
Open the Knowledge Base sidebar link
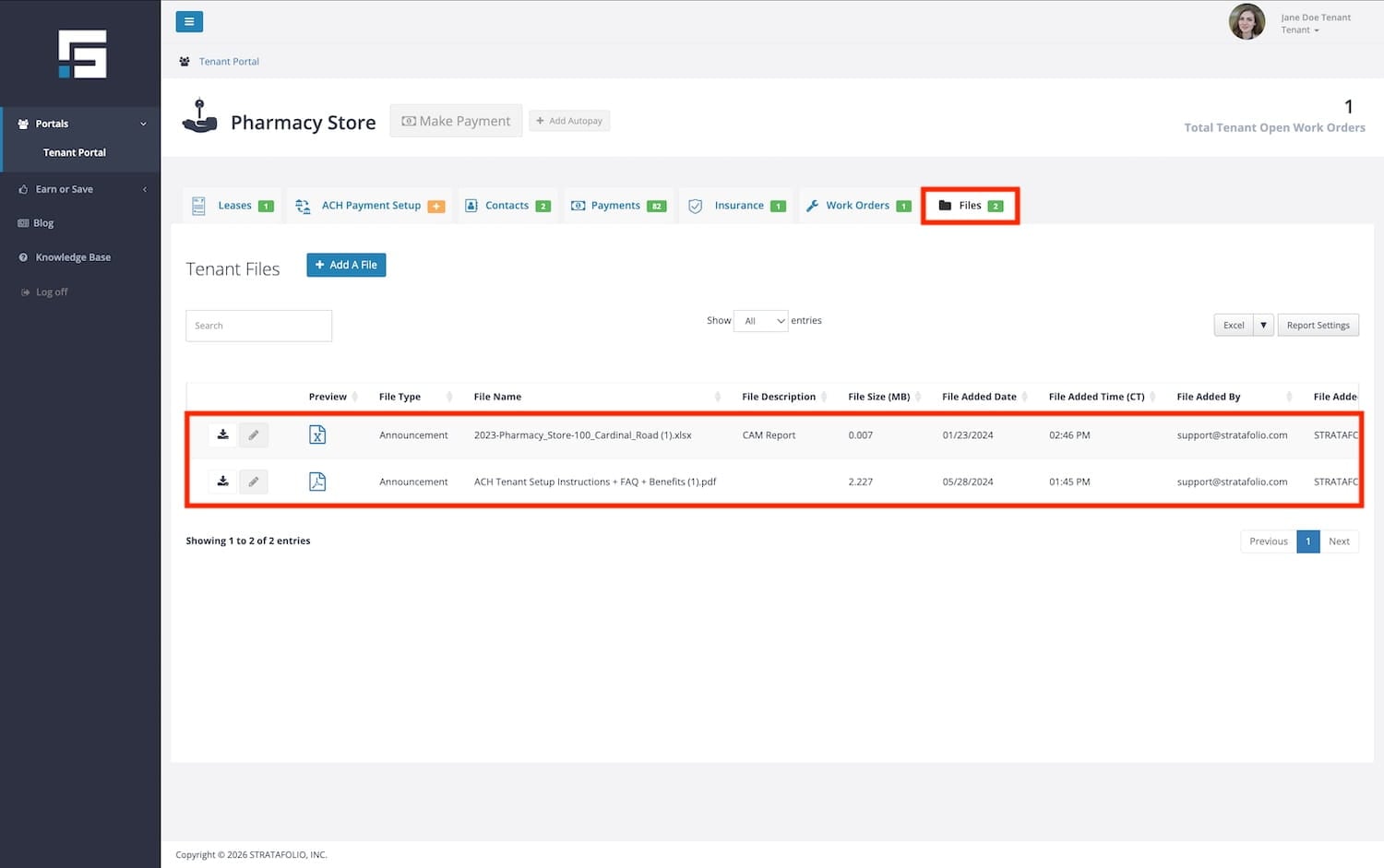tap(73, 257)
